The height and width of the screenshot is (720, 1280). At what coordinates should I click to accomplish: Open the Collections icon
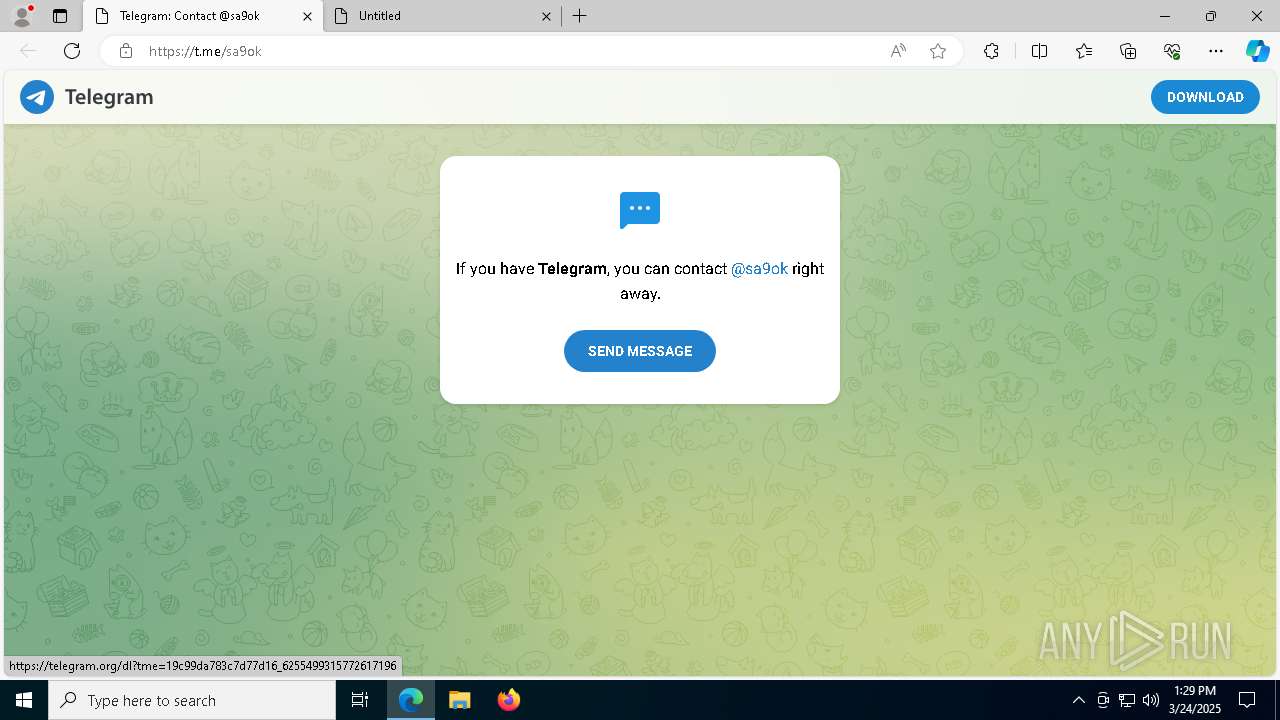tap(1128, 51)
